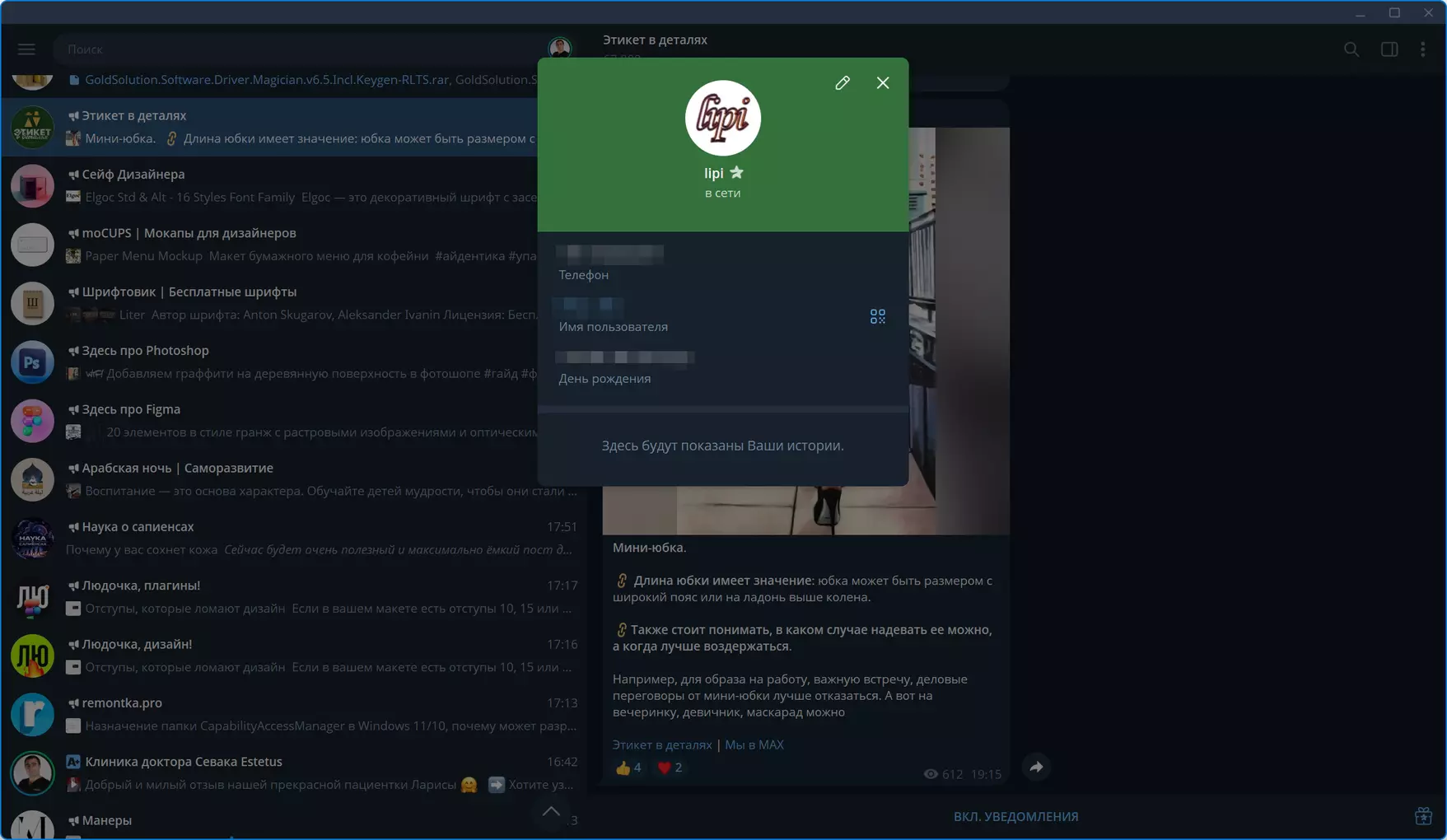Edit profile with the pencil icon

tap(842, 82)
